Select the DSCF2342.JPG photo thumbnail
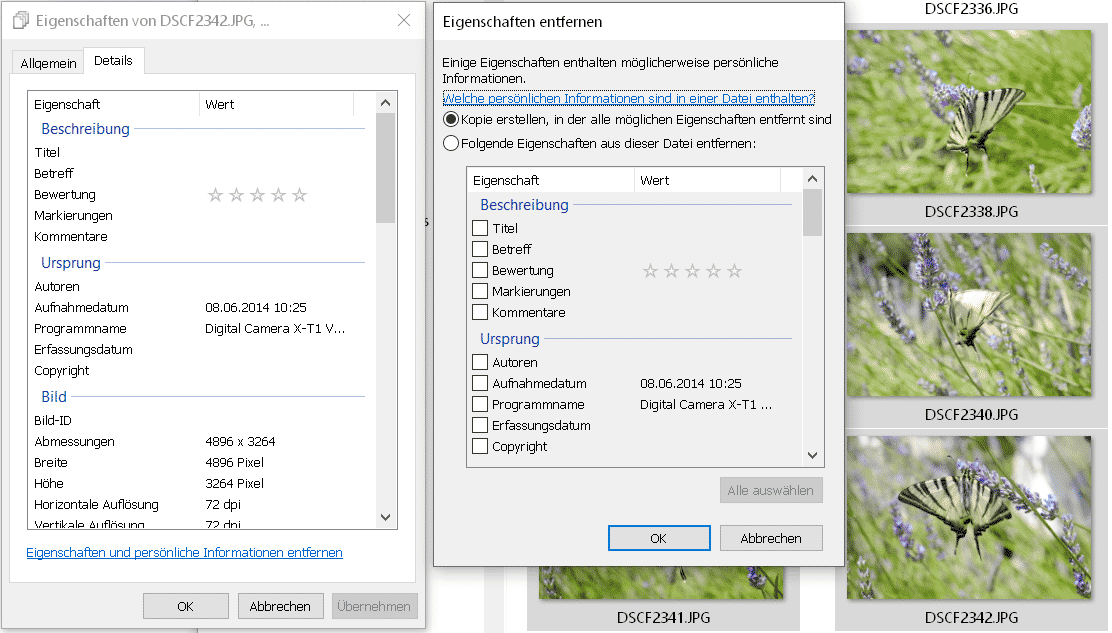Screen dimensions: 1112x633 [969, 517]
